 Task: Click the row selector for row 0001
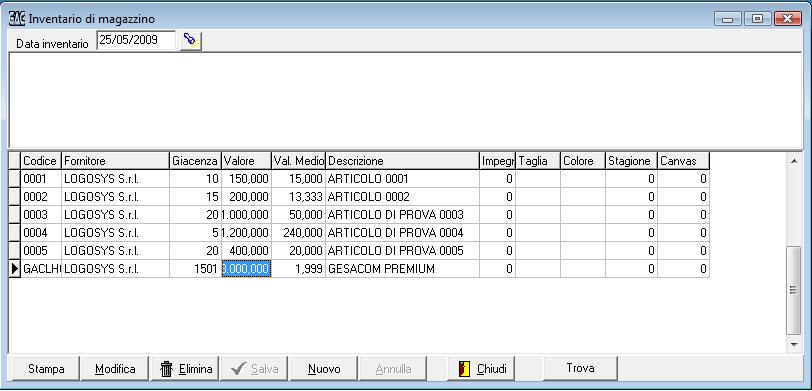pos(14,179)
